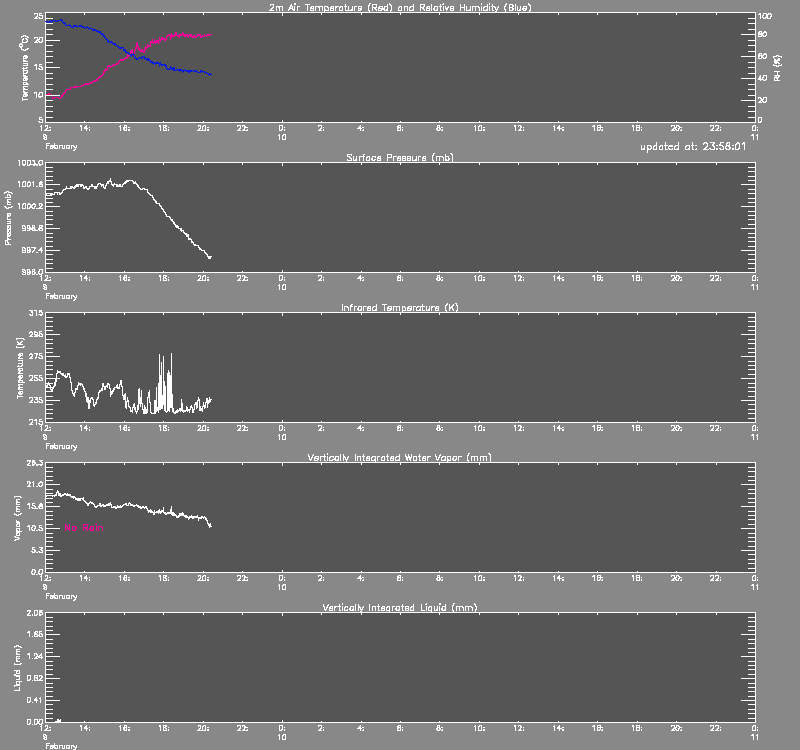The height and width of the screenshot is (750, 800).
Task: Click the 'Infrared Temperature (K)' plot title
Action: pyautogui.click(x=399, y=307)
